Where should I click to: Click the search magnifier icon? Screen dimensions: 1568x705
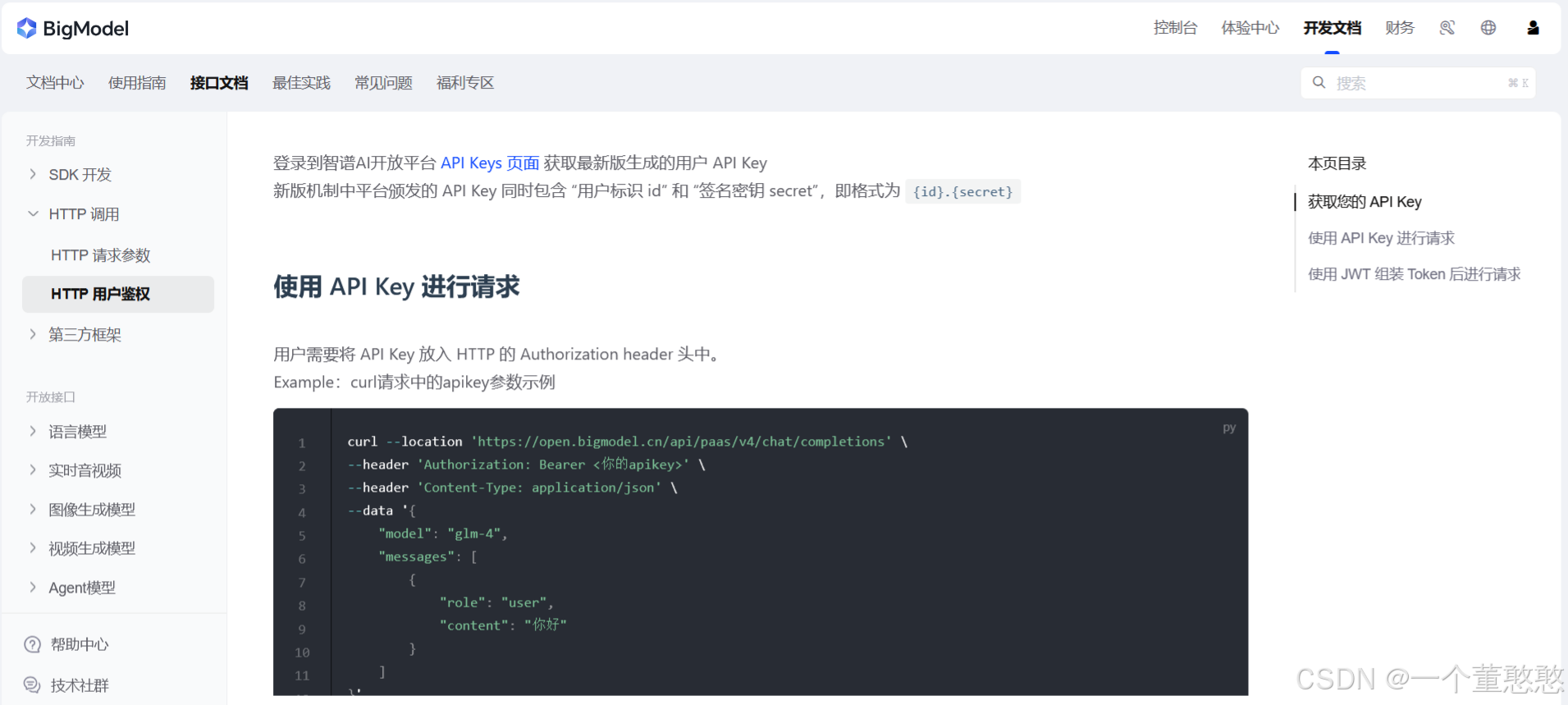pos(1319,83)
